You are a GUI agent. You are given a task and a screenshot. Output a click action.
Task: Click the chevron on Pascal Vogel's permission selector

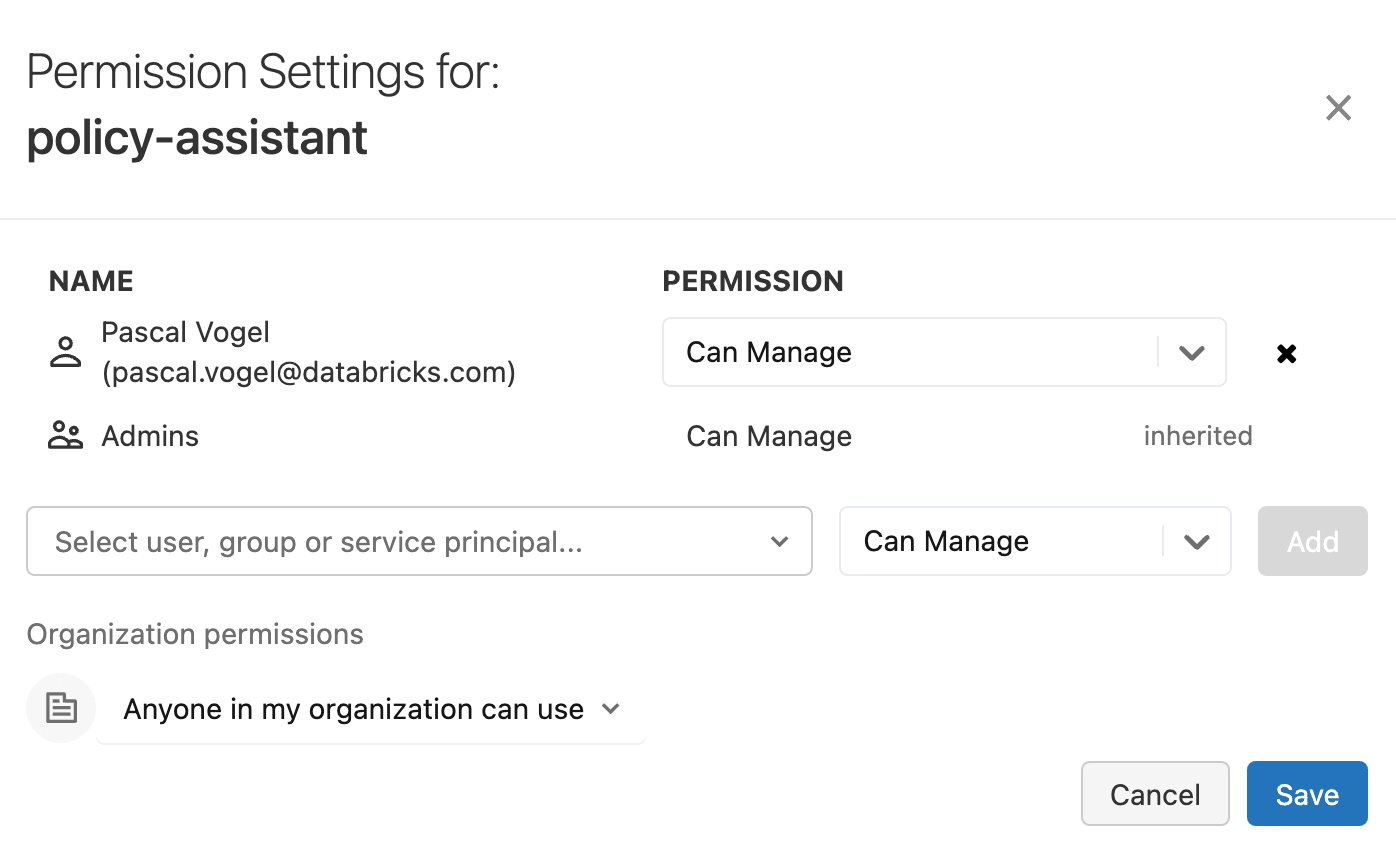click(1191, 352)
